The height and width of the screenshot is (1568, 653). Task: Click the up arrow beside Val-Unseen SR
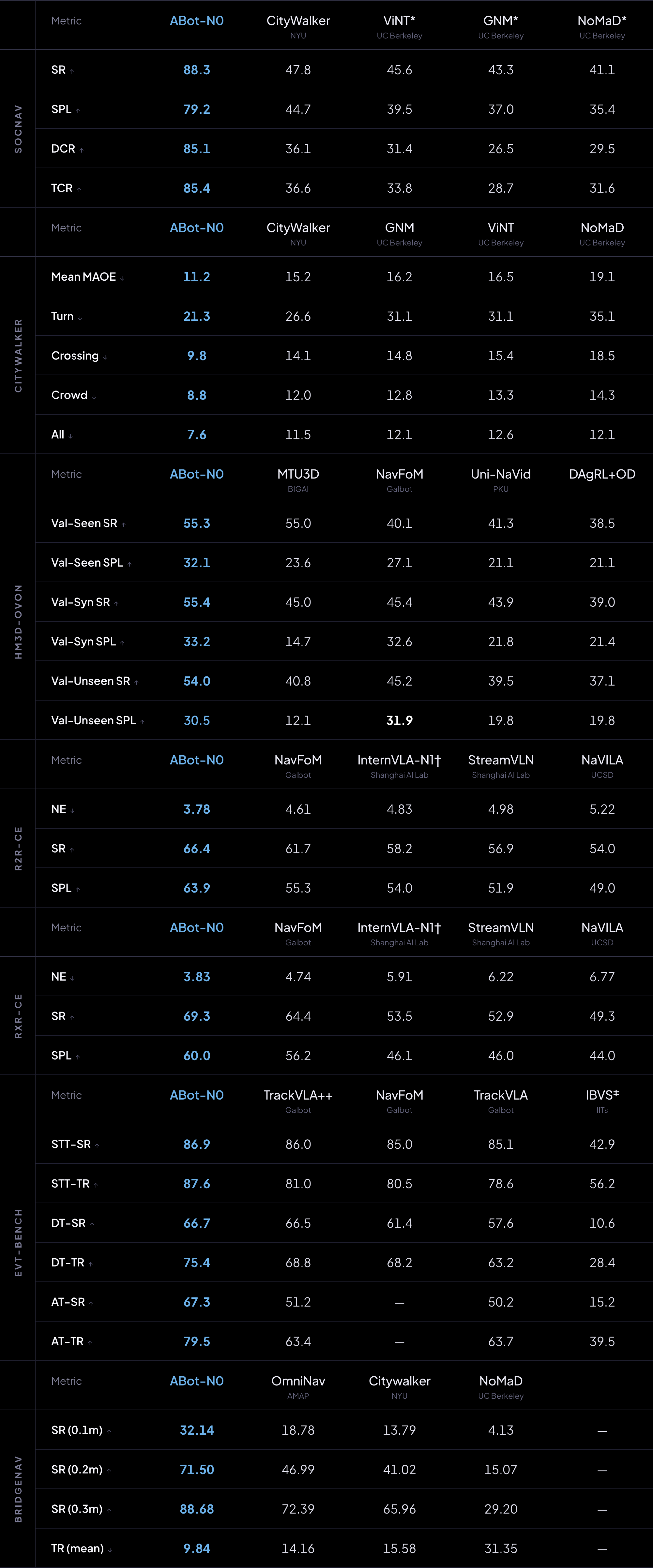click(136, 682)
